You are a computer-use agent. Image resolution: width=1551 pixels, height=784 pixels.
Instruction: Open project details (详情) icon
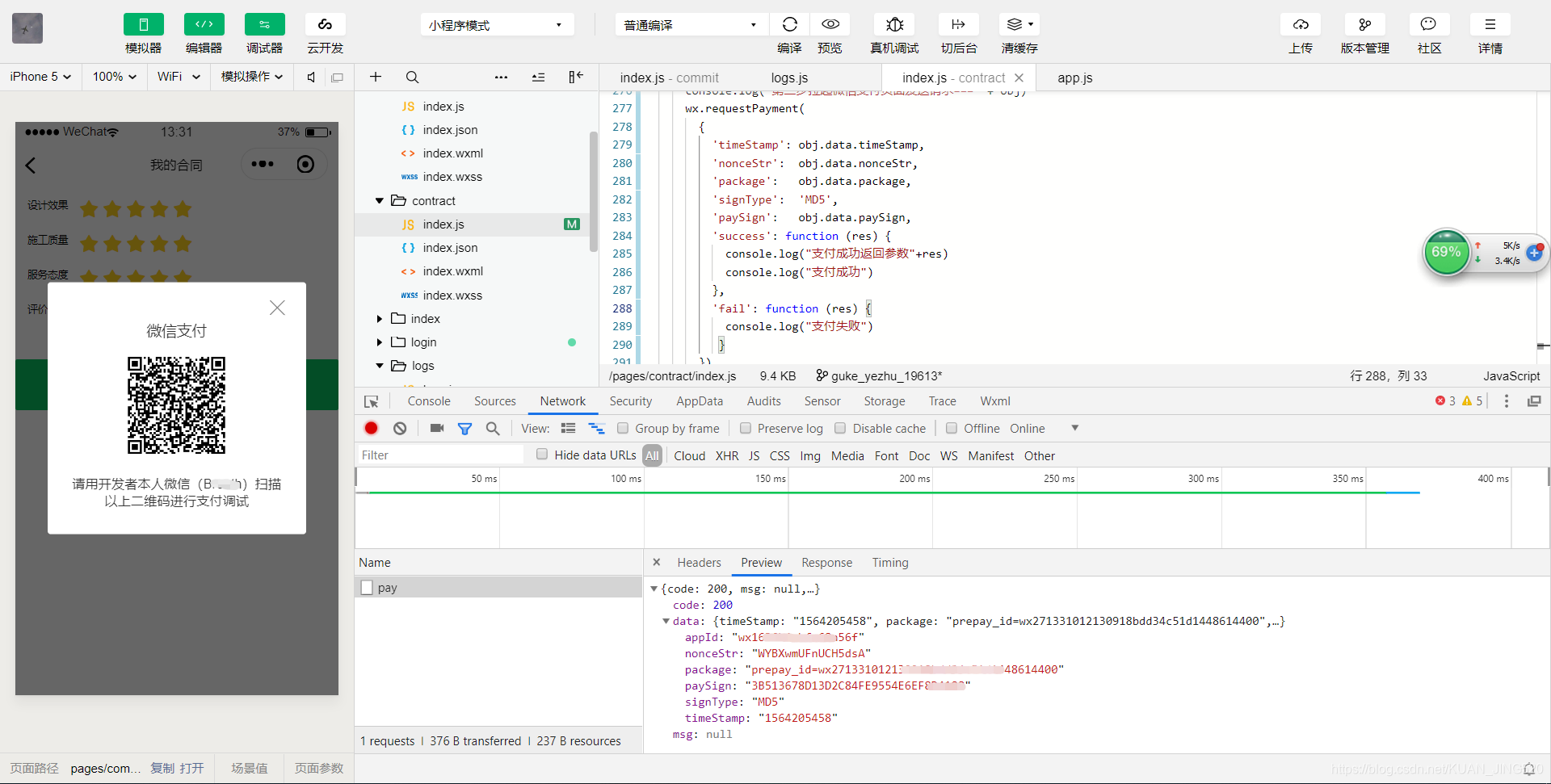coord(1490,24)
